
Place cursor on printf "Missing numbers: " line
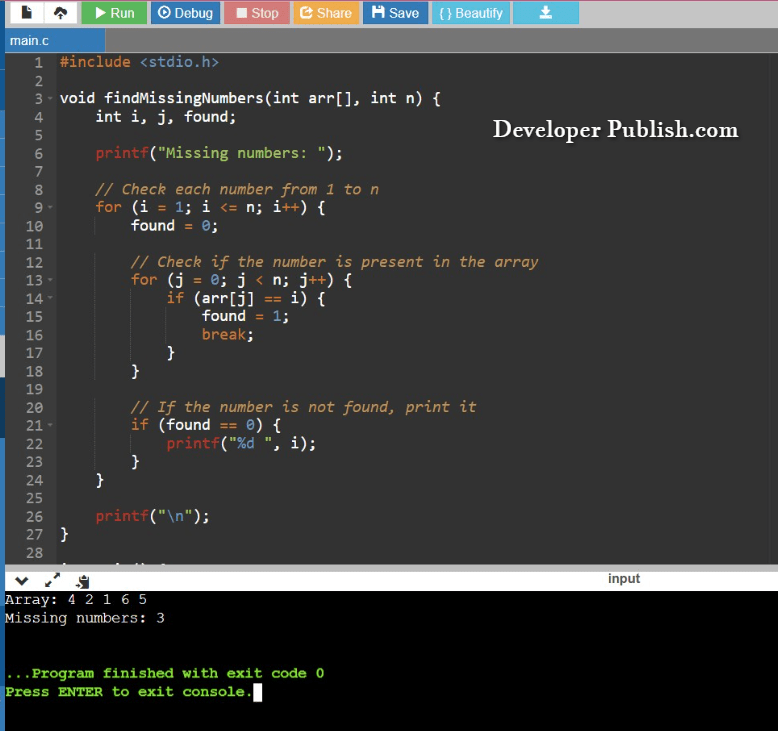(219, 153)
